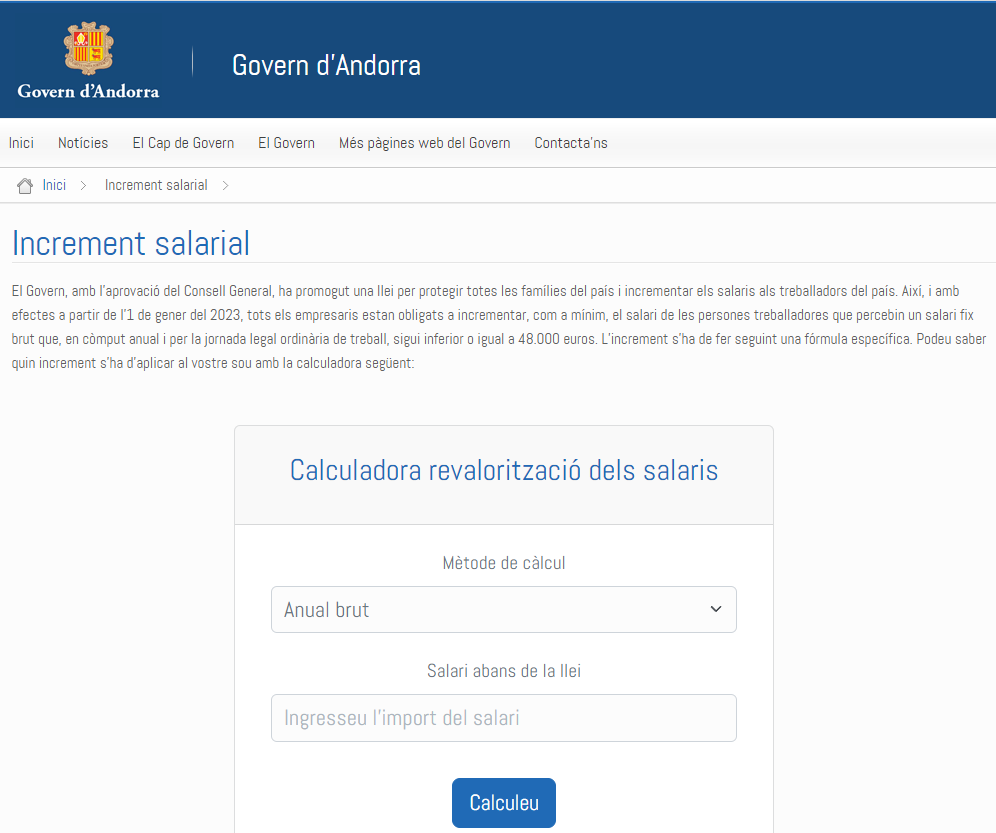This screenshot has width=996, height=833.
Task: Focus the salary amount input field
Action: click(x=503, y=718)
